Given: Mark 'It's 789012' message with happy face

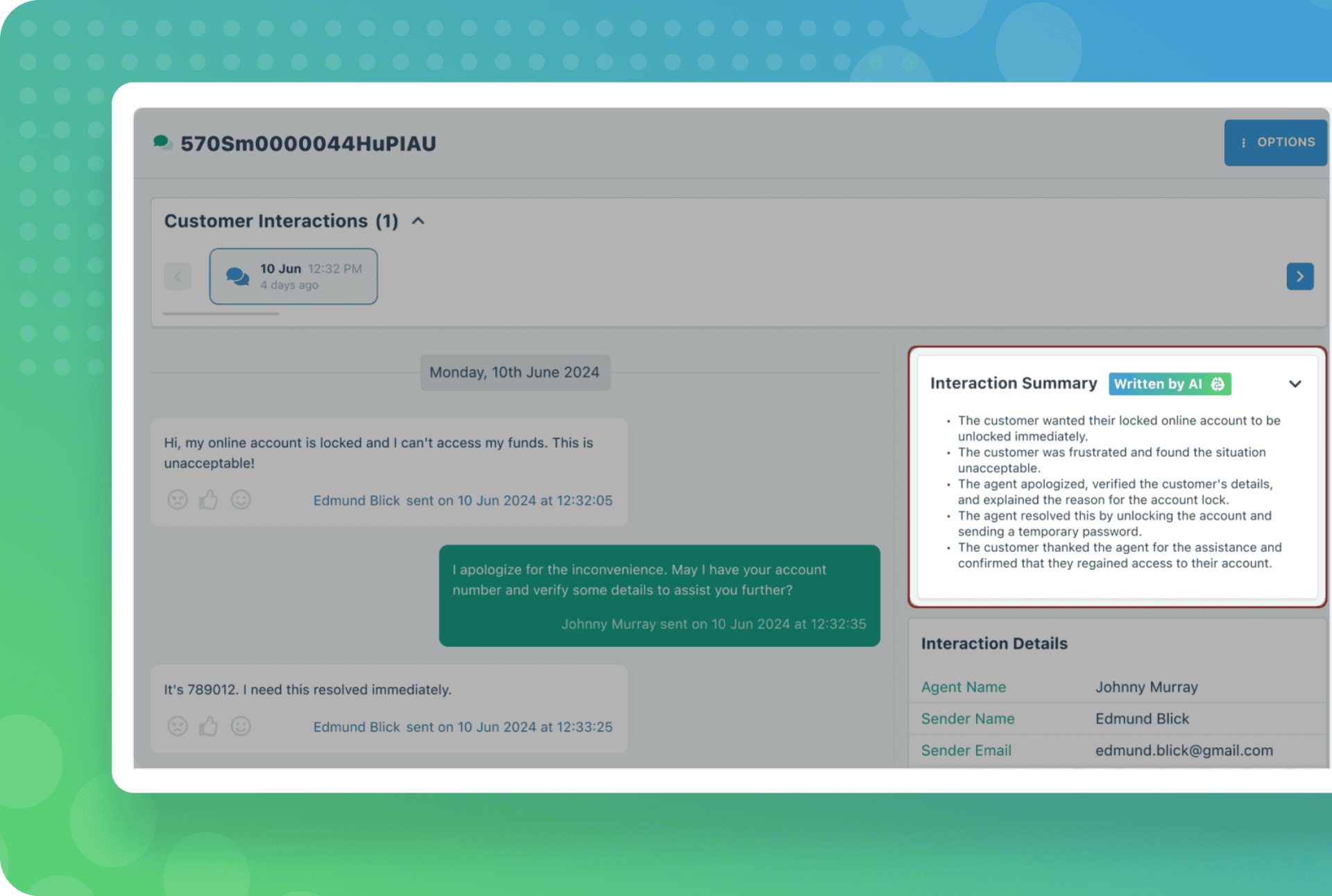Looking at the screenshot, I should tap(241, 726).
